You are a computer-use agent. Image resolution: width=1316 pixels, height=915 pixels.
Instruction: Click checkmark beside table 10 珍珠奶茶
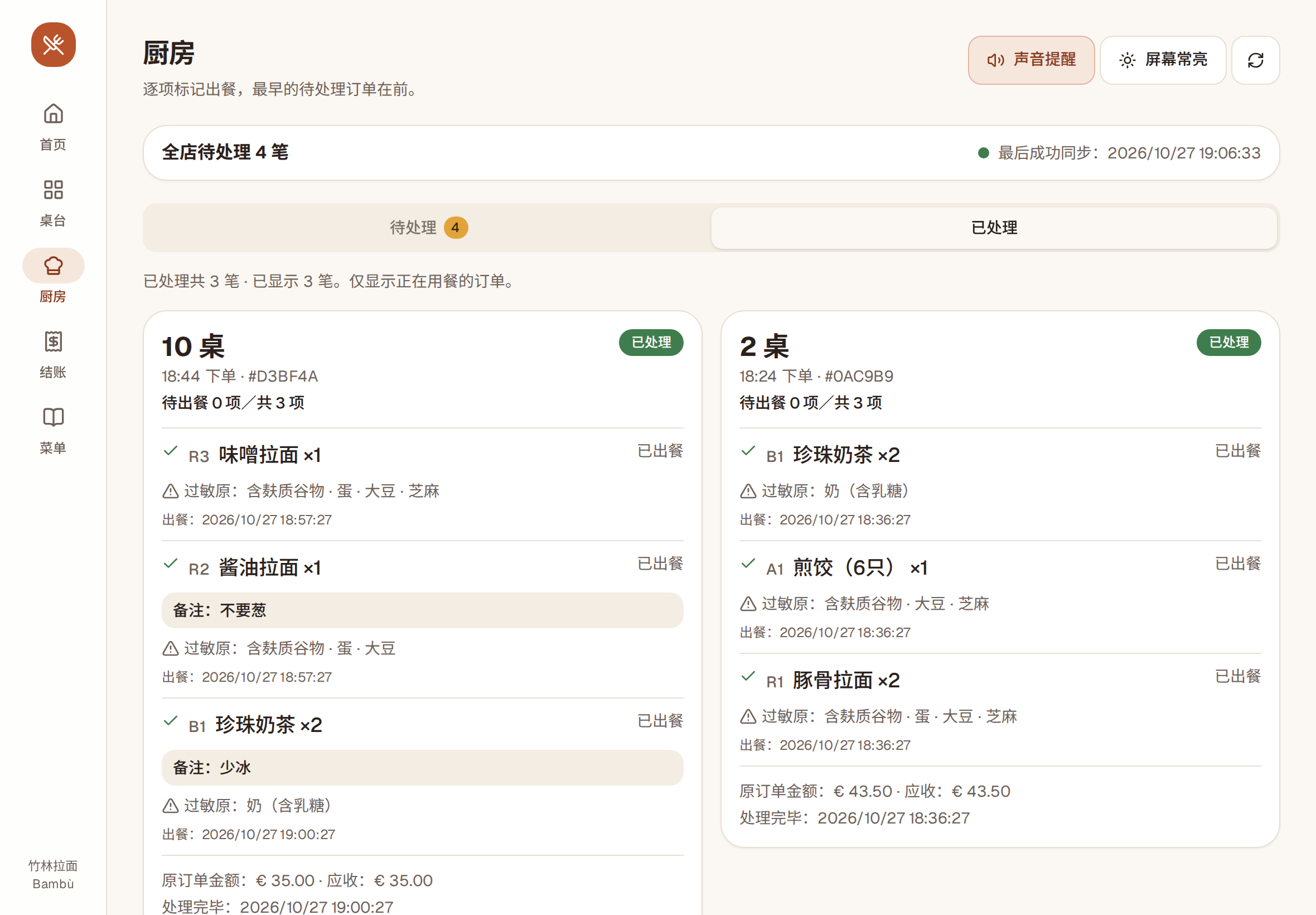point(170,721)
